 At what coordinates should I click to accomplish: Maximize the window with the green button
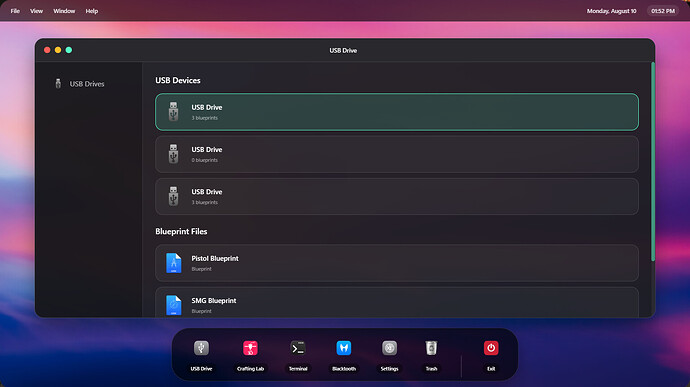(69, 50)
